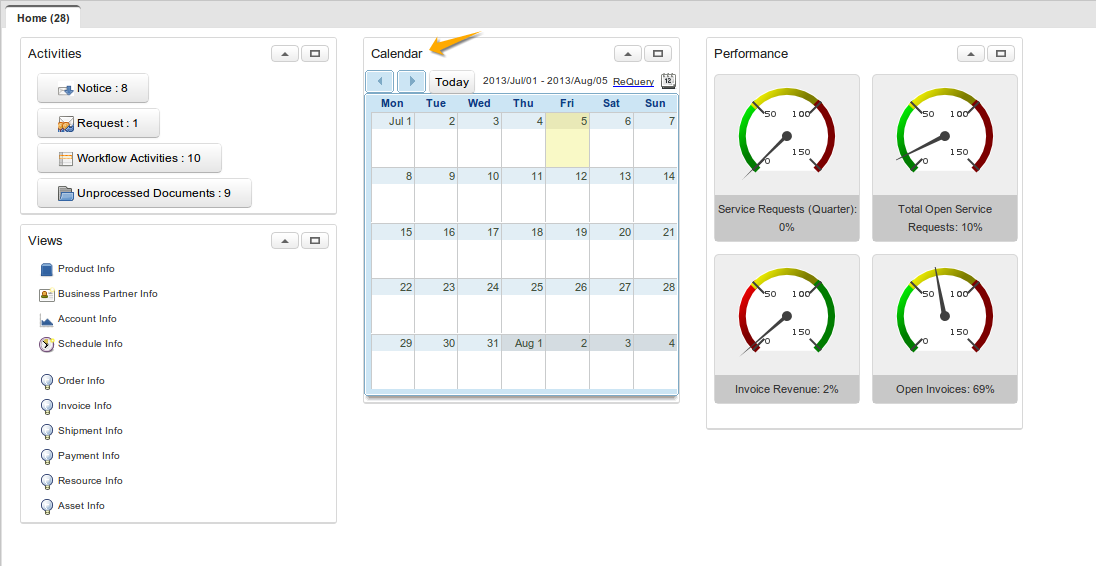This screenshot has width=1096, height=566.
Task: Click the Resource Info bulb icon
Action: pos(47,482)
